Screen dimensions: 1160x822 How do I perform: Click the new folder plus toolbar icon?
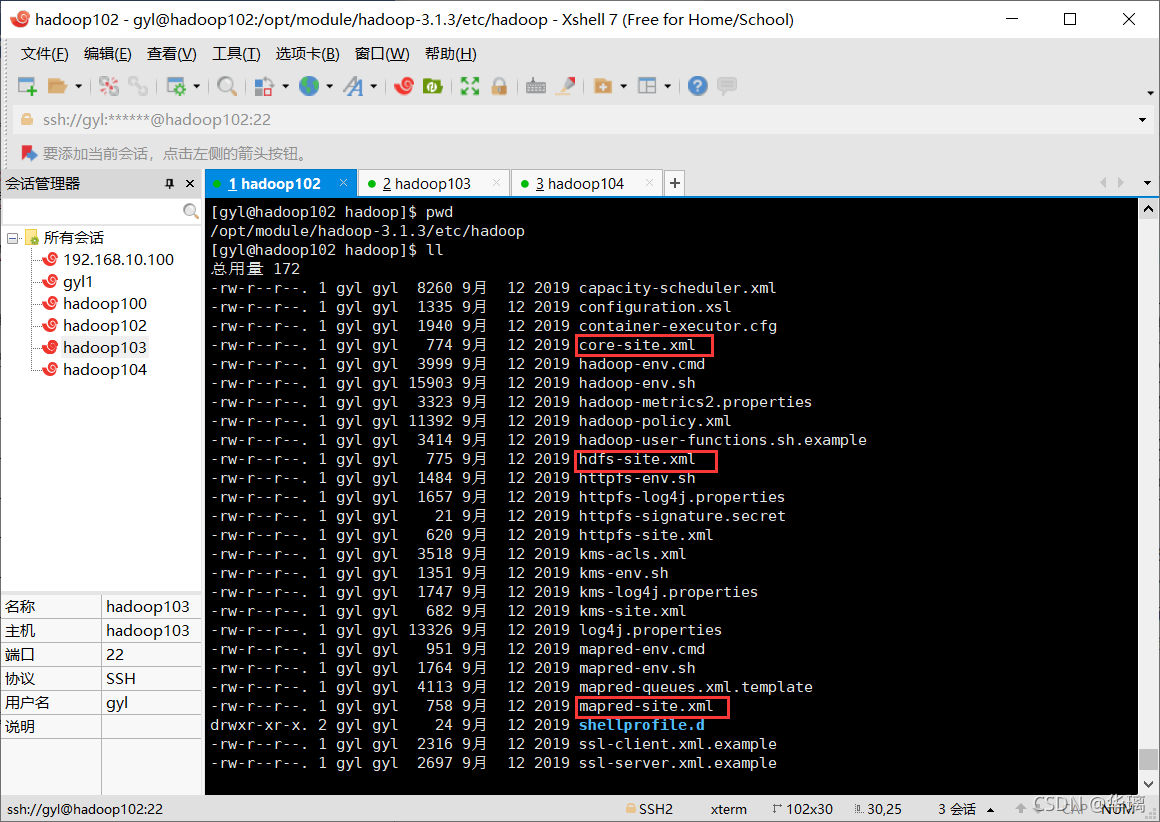coord(603,86)
